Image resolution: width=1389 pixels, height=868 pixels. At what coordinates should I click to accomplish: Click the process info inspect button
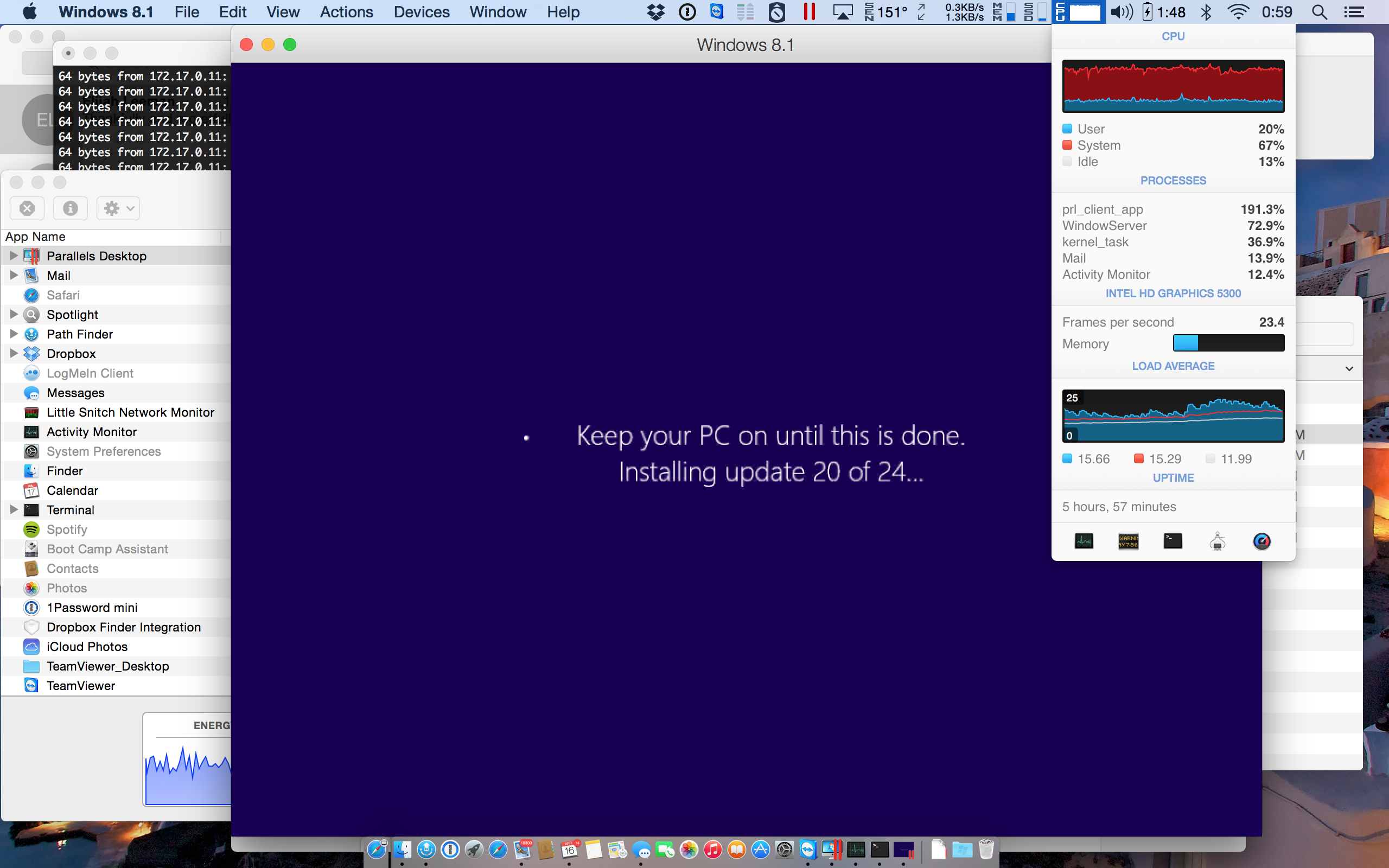[70, 208]
